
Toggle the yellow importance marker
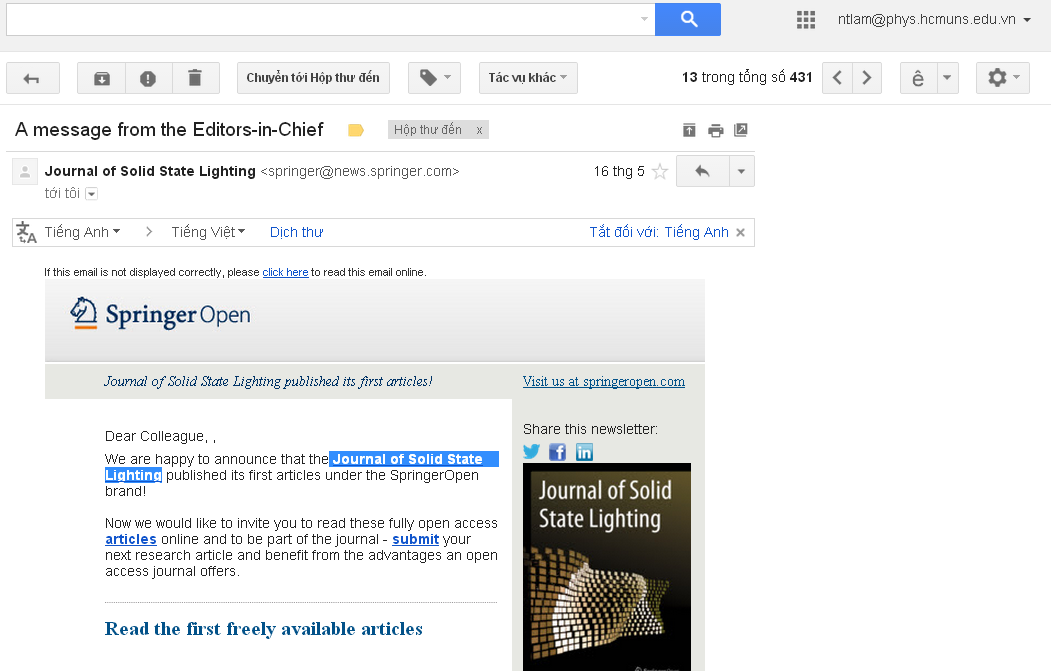[x=356, y=130]
